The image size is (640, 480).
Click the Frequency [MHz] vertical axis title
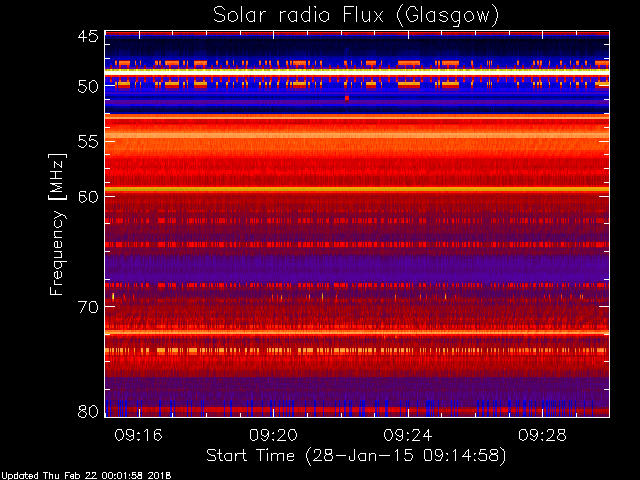pos(57,224)
